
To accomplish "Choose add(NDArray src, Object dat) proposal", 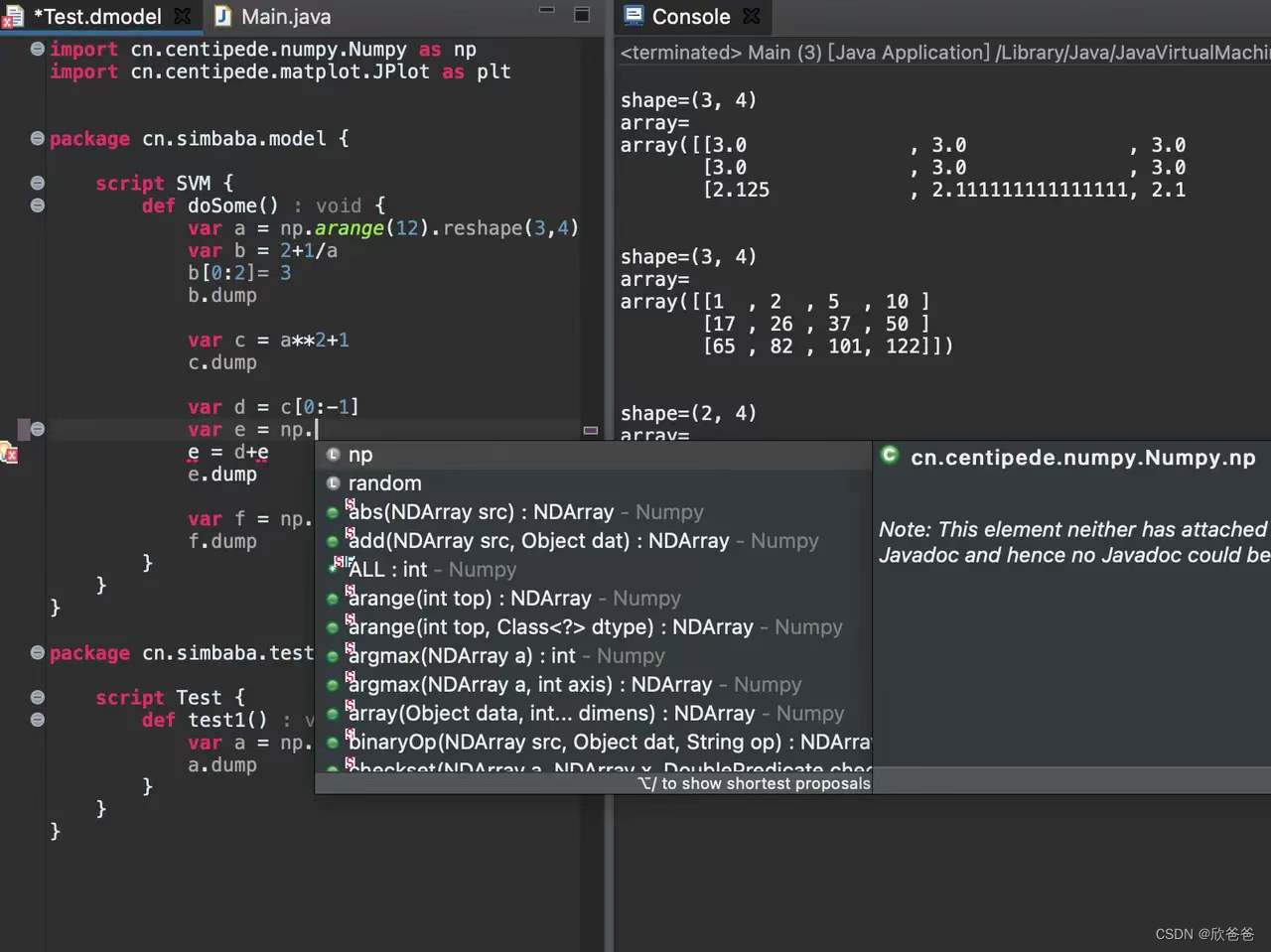I will (x=594, y=541).
